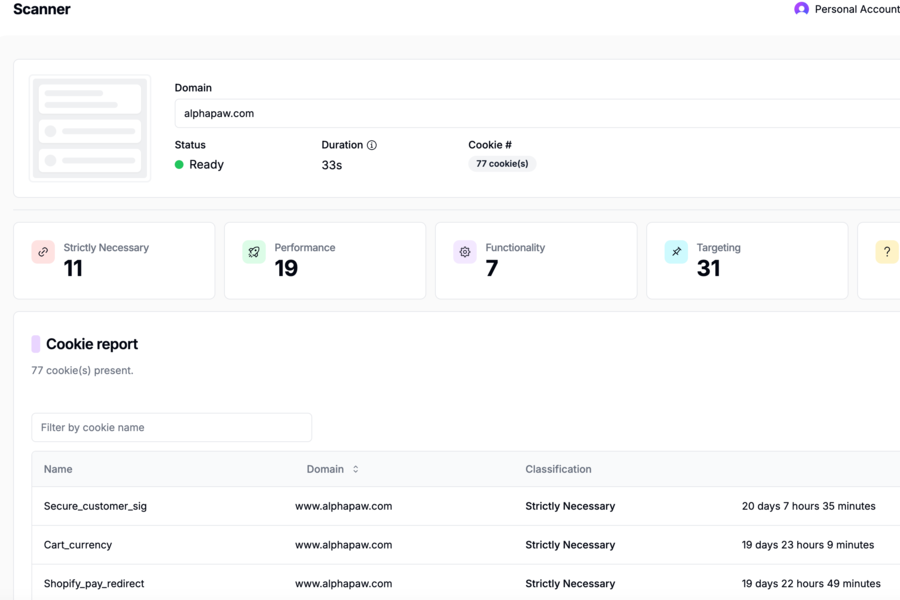Click the Targeting pin icon
Viewport: 900px width, 600px height.
pyautogui.click(x=676, y=252)
